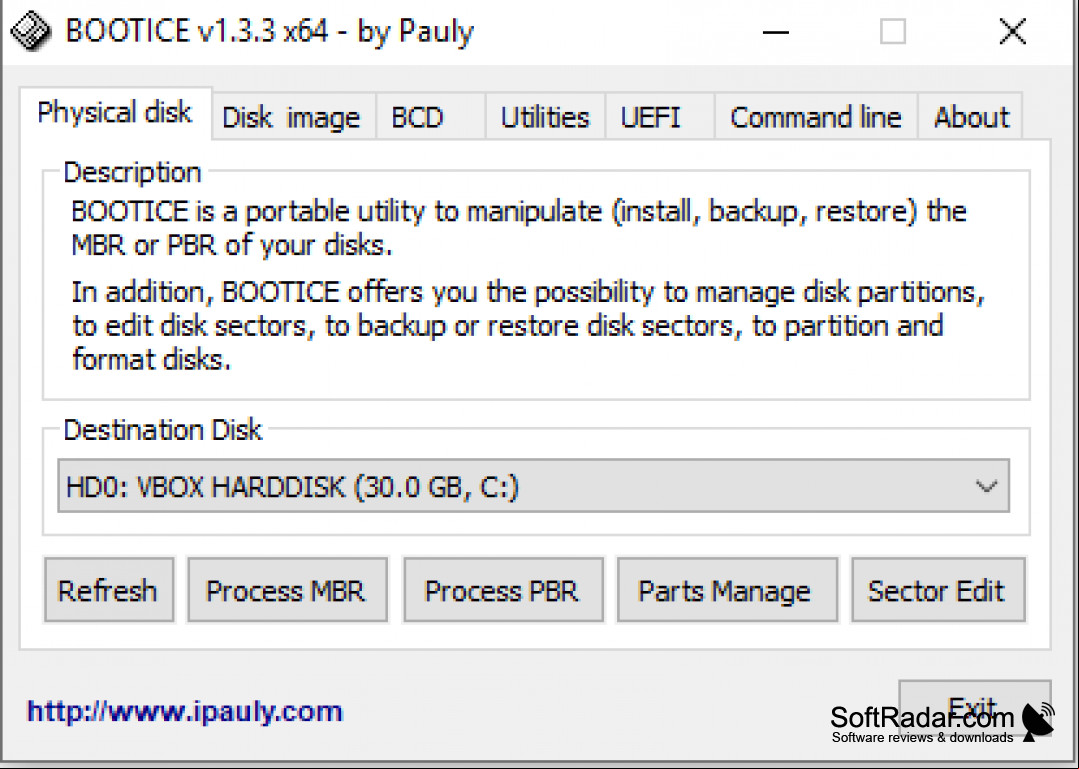Launch the Parts Manage dialog
This screenshot has width=1079, height=769.
tap(727, 590)
